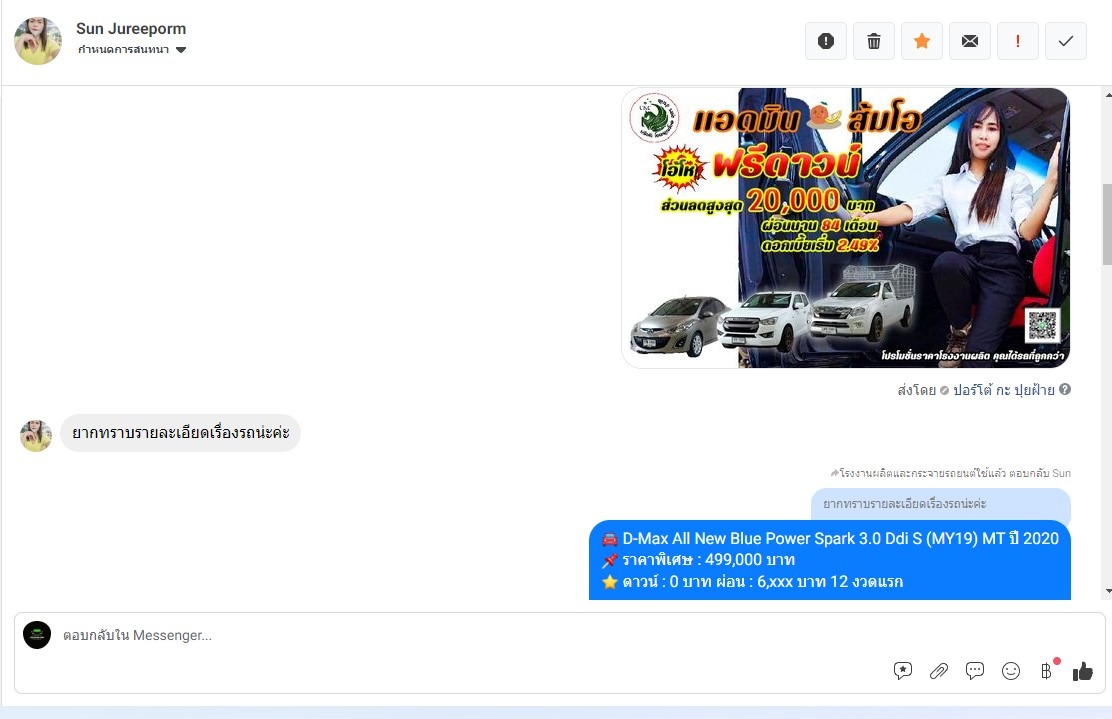
Task: Mark conversation as spam with exclamation circle icon
Action: (825, 41)
